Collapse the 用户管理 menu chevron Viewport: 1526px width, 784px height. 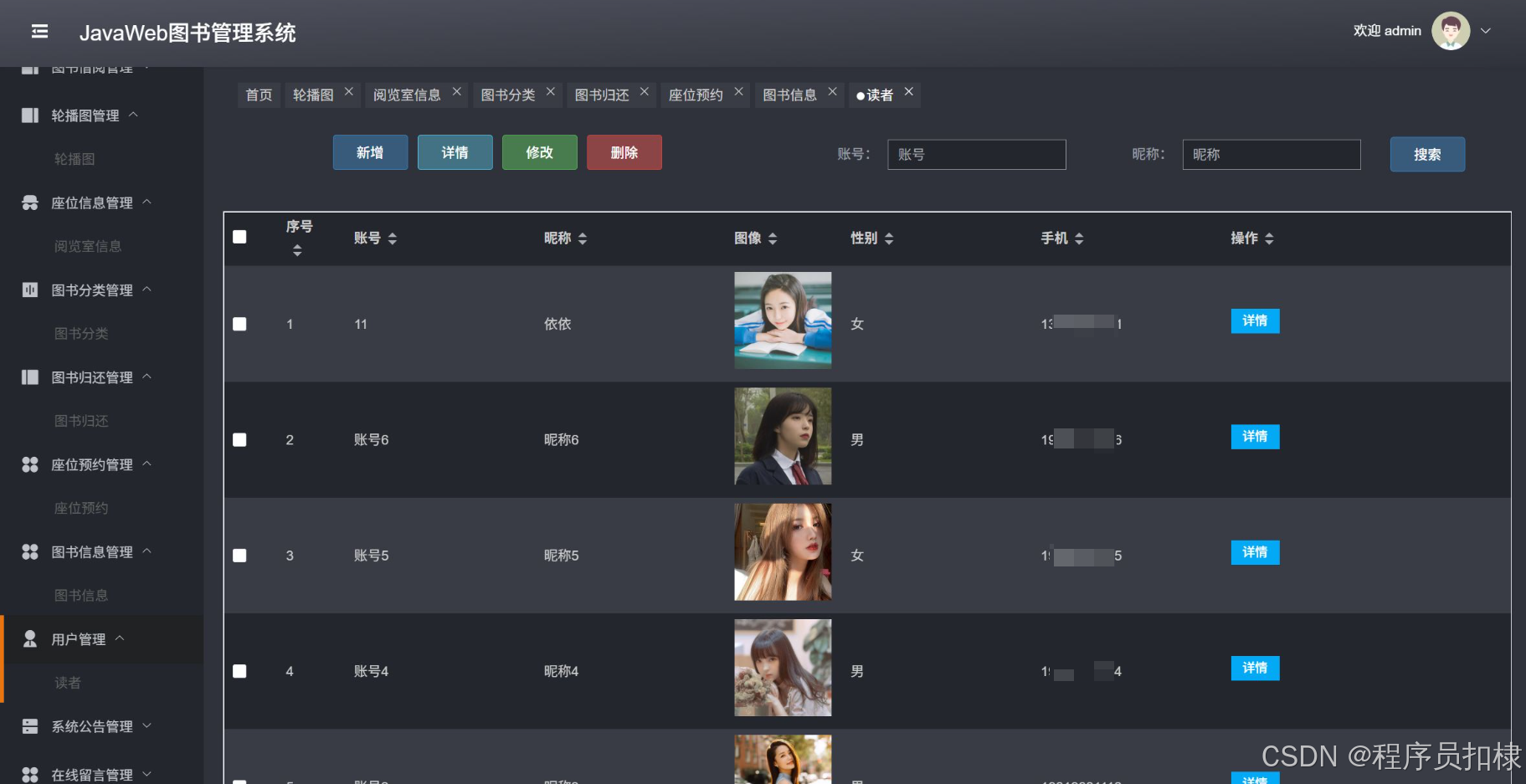point(120,638)
